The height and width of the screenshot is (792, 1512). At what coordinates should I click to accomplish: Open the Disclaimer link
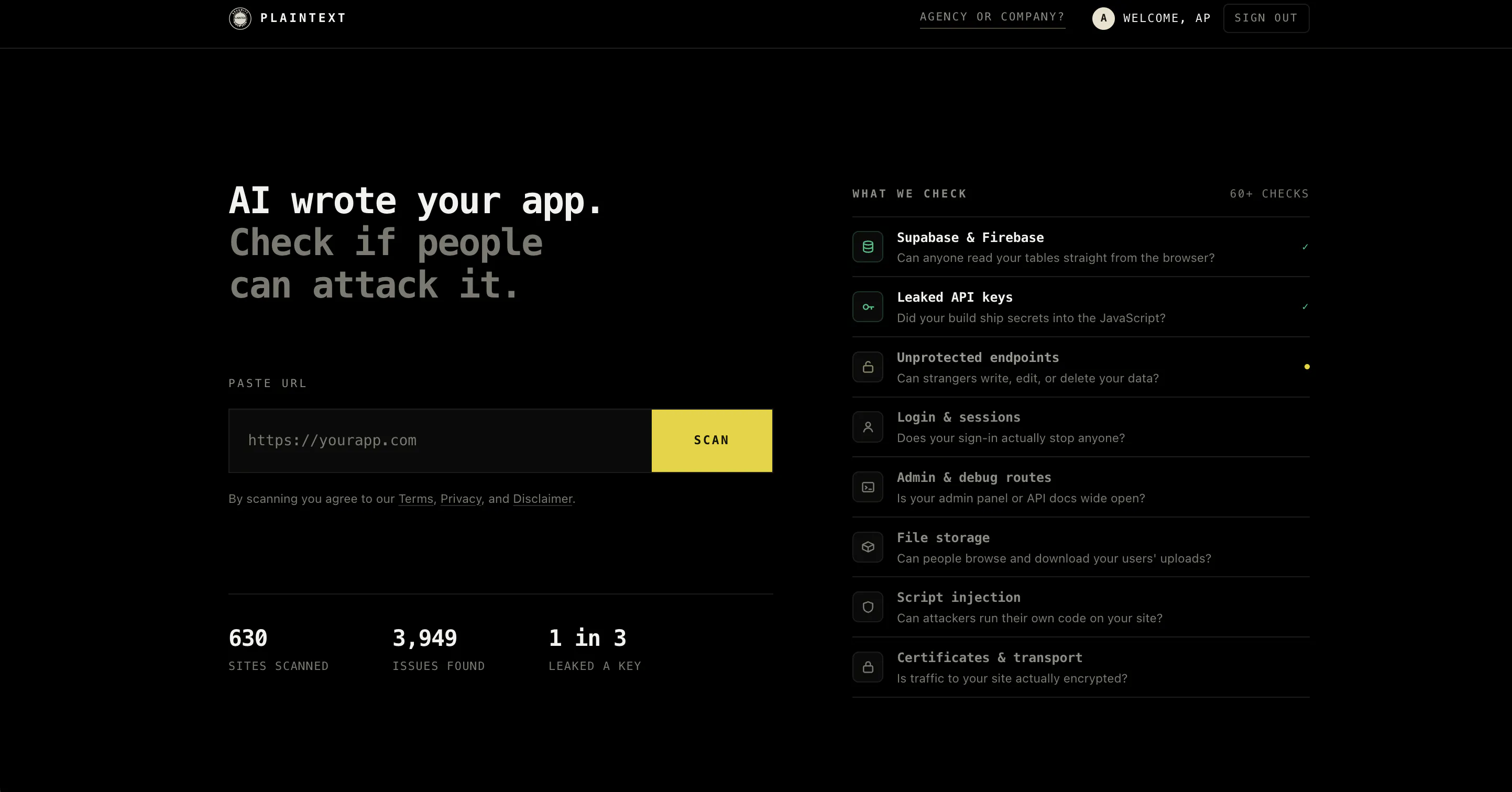pyautogui.click(x=542, y=499)
